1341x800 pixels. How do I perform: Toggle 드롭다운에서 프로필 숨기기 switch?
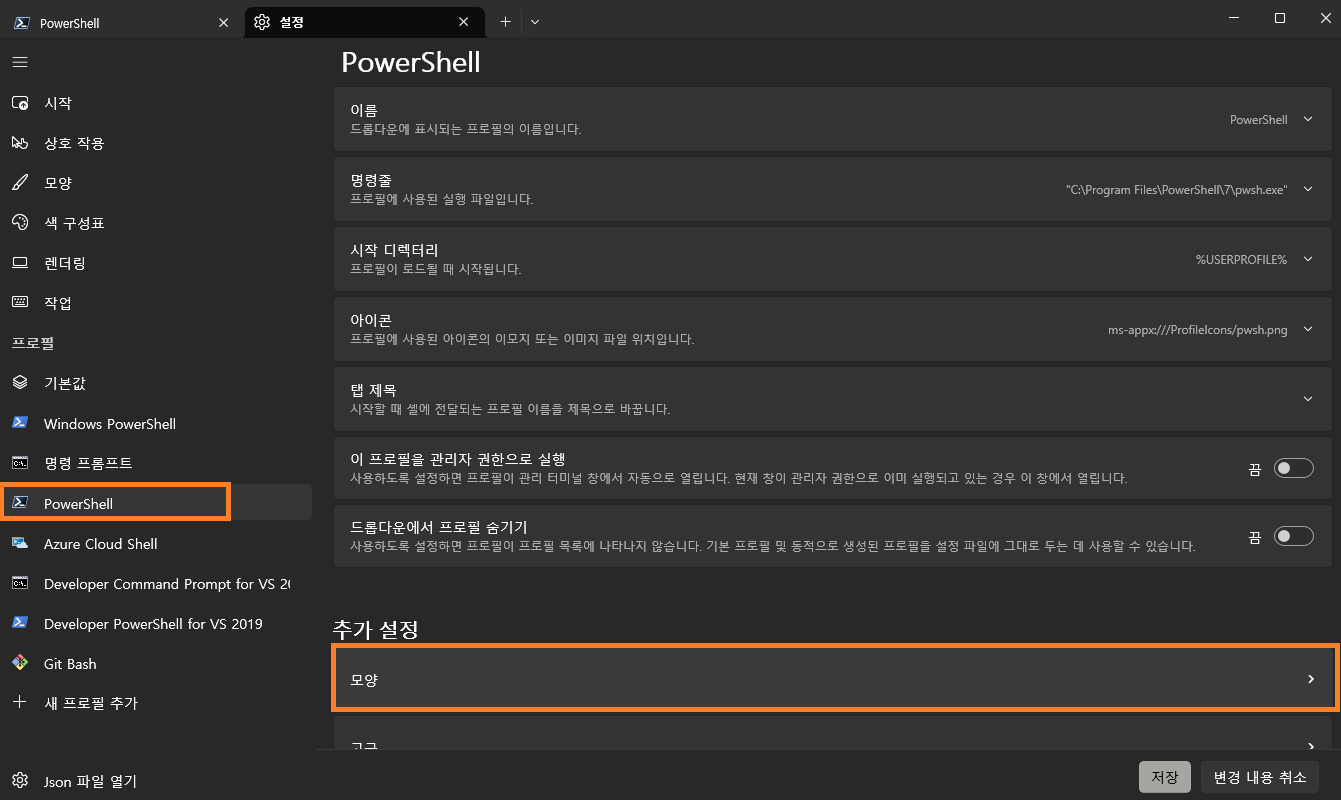coord(1293,537)
